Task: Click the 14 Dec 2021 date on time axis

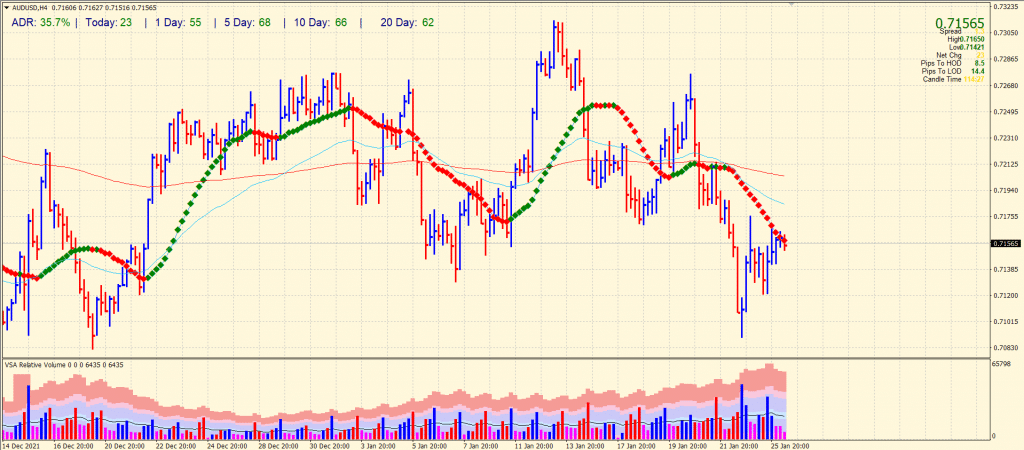Action: pyautogui.click(x=22, y=445)
